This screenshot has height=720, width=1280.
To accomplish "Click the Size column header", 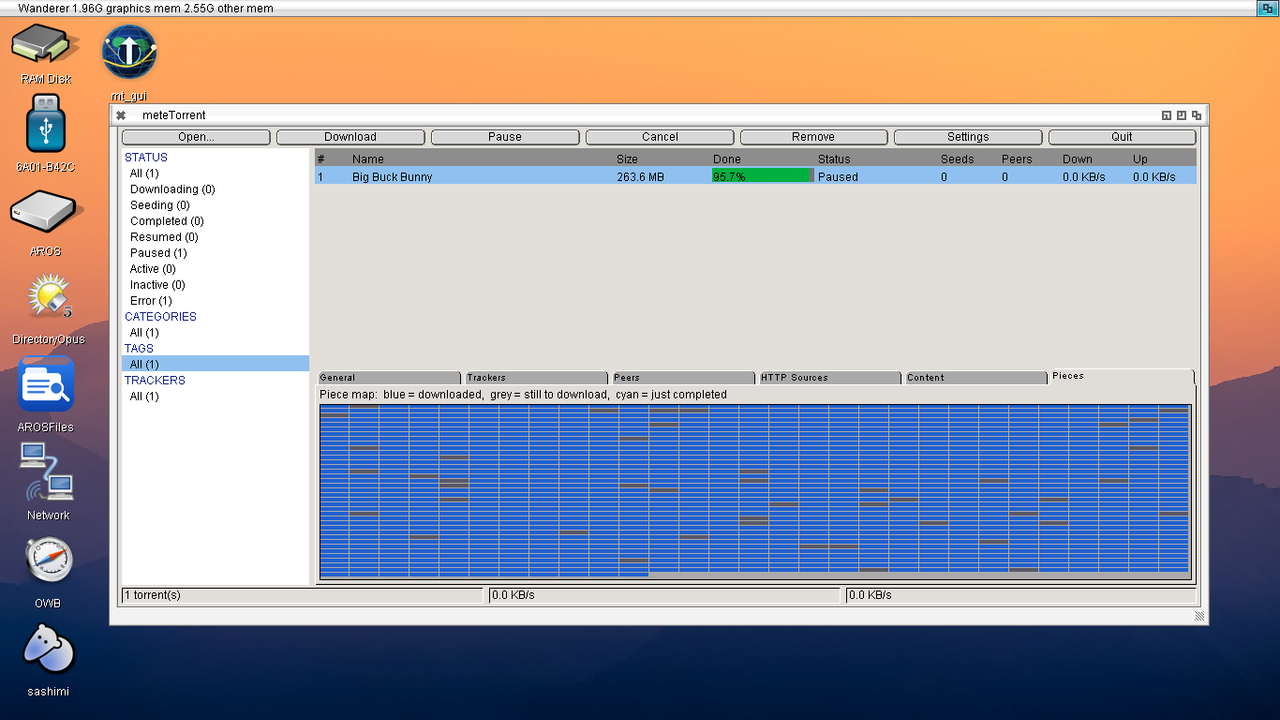I will pyautogui.click(x=627, y=159).
